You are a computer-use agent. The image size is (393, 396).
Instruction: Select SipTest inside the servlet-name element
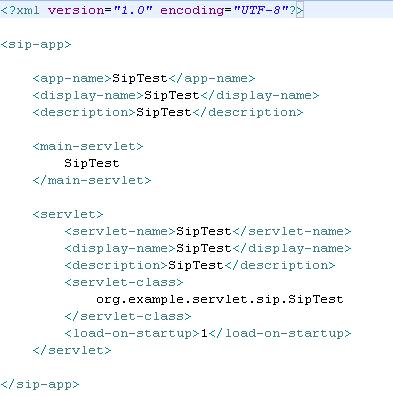(204, 231)
